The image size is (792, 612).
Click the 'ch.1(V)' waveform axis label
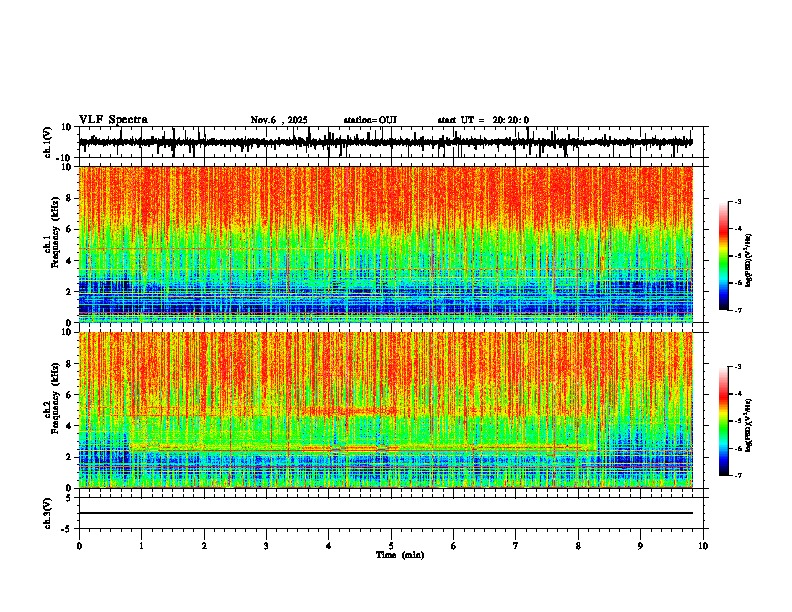pos(48,142)
